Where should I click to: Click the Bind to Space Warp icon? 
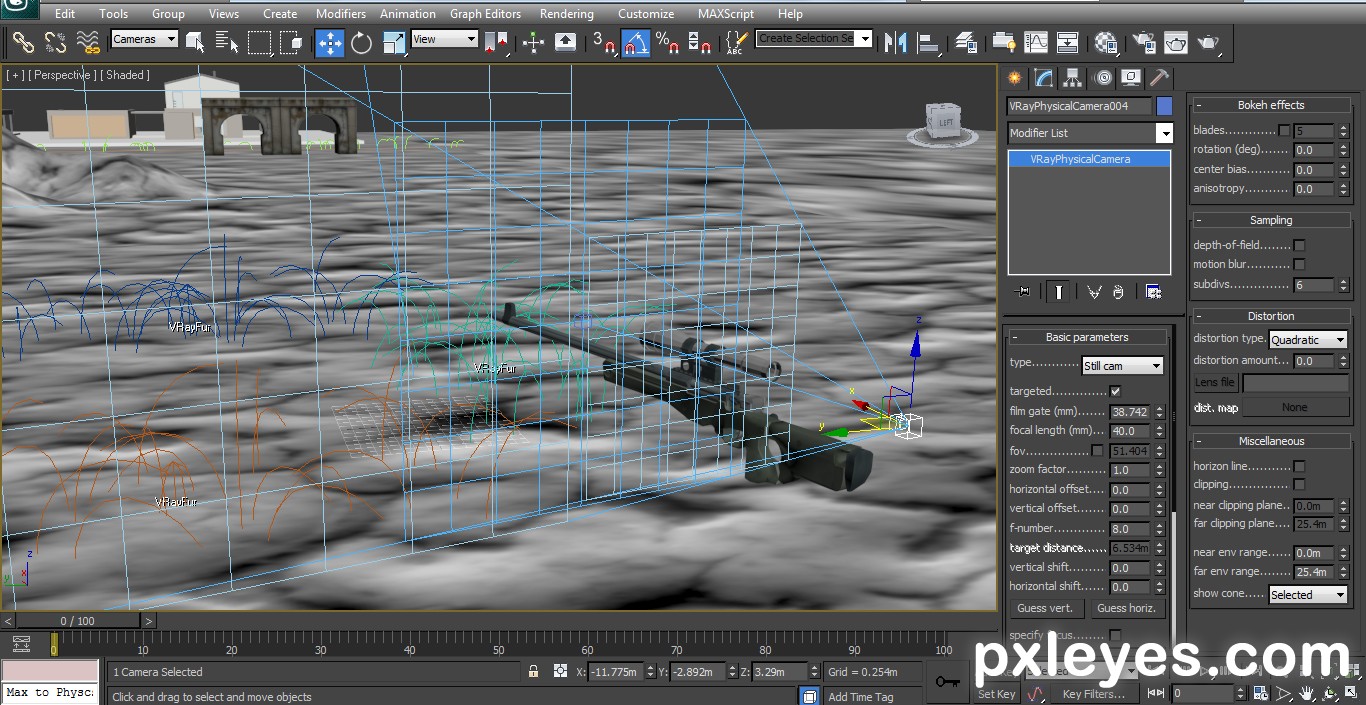(89, 42)
